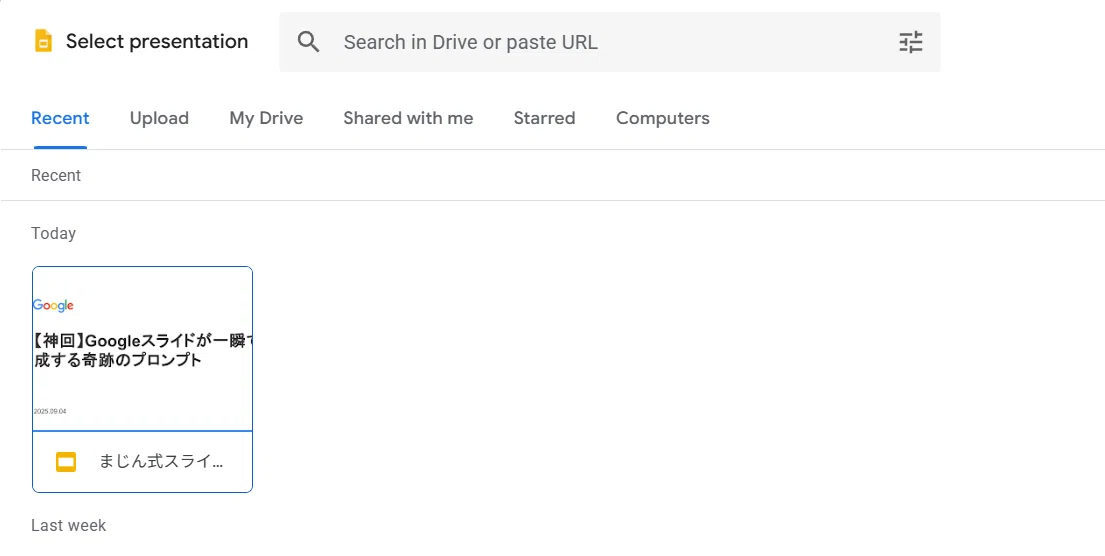
Task: Click the Google logo inside the slide preview
Action: click(x=53, y=305)
